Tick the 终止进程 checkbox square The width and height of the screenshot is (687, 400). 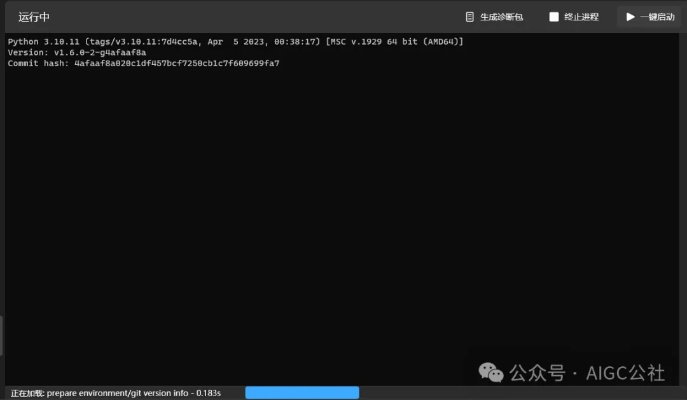pyautogui.click(x=554, y=17)
